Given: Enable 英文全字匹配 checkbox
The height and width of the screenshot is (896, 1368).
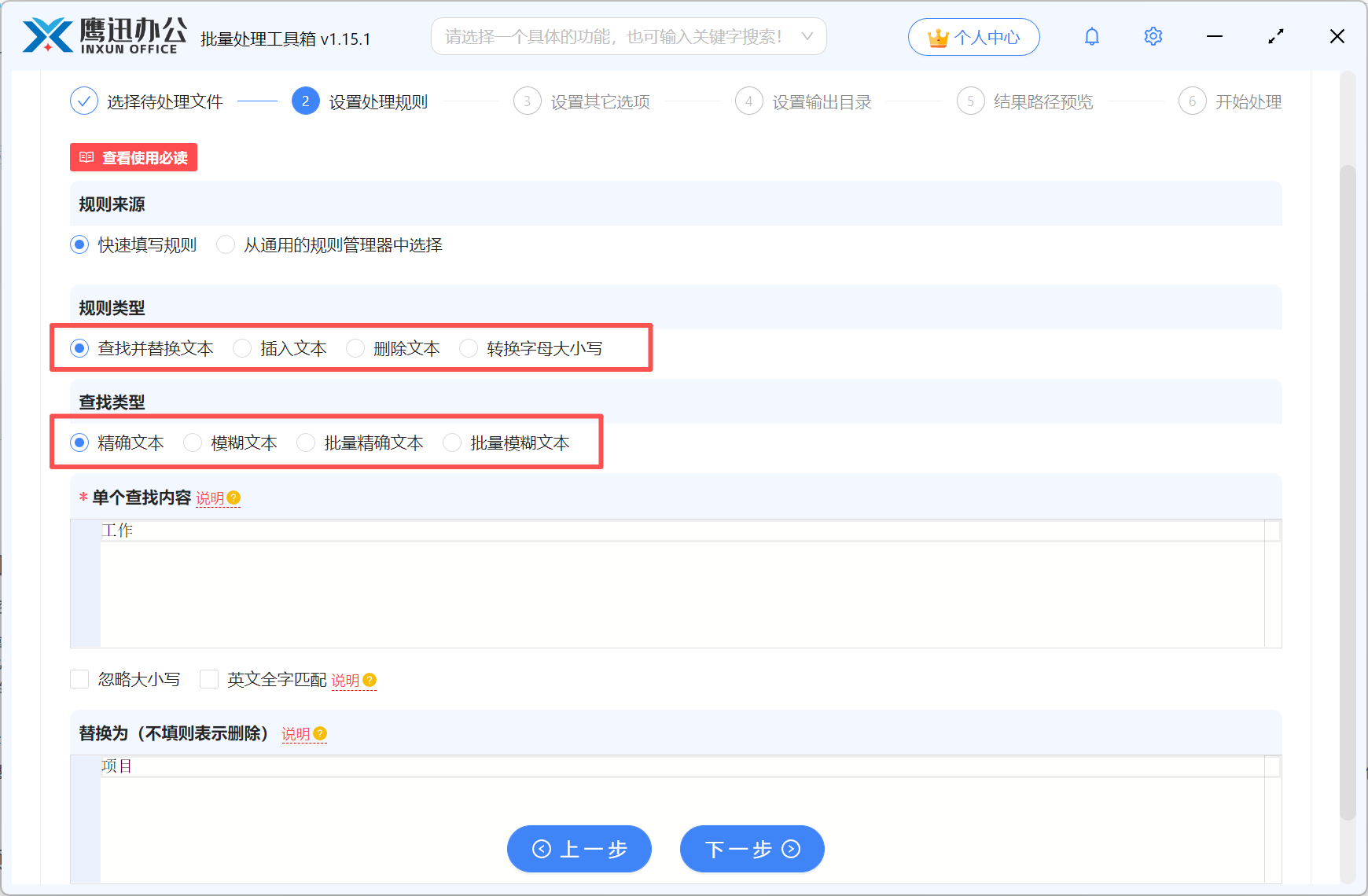Looking at the screenshot, I should [209, 679].
